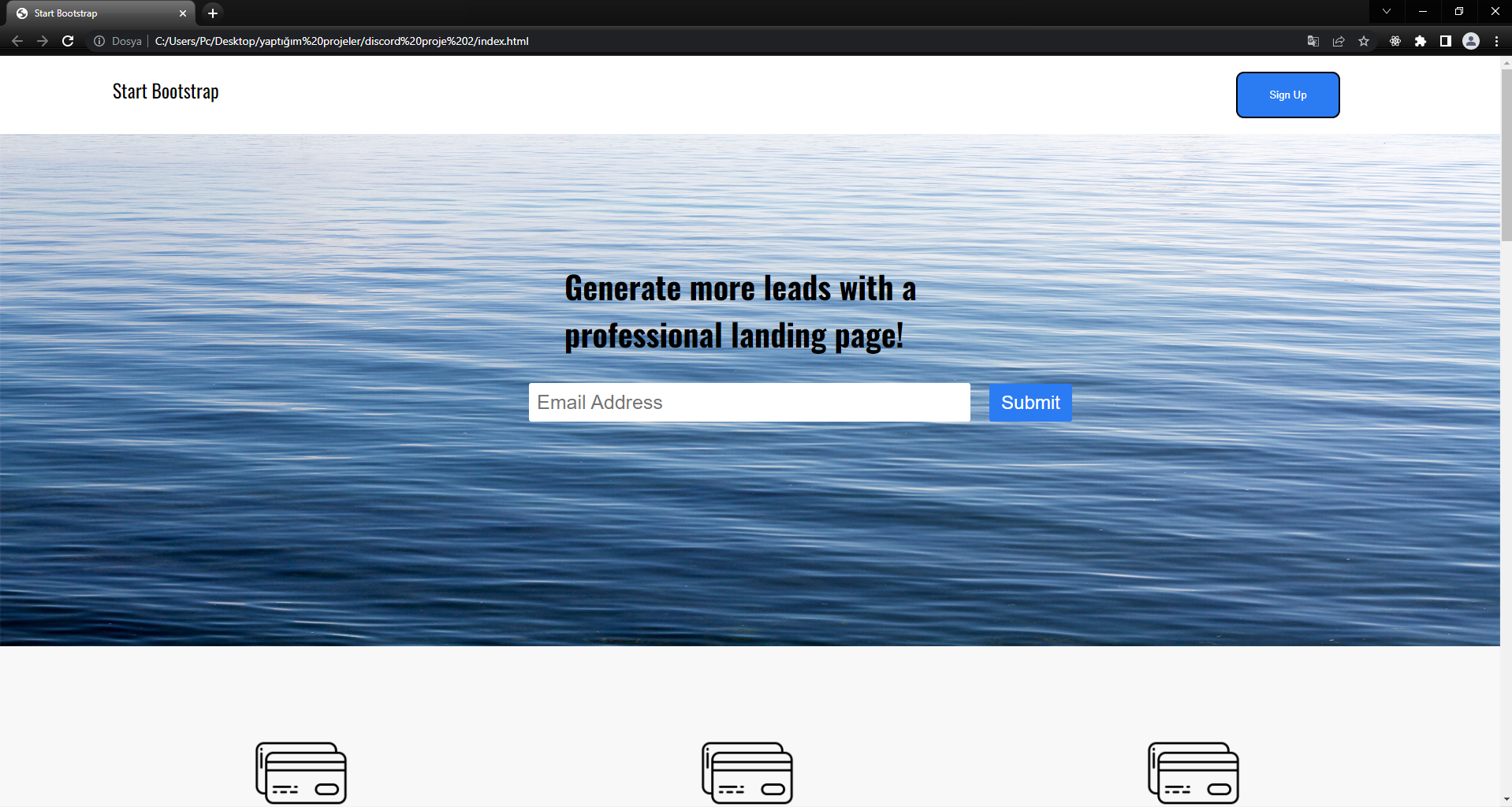1512x807 pixels.
Task: Open the side panel icon
Action: coord(1447,41)
